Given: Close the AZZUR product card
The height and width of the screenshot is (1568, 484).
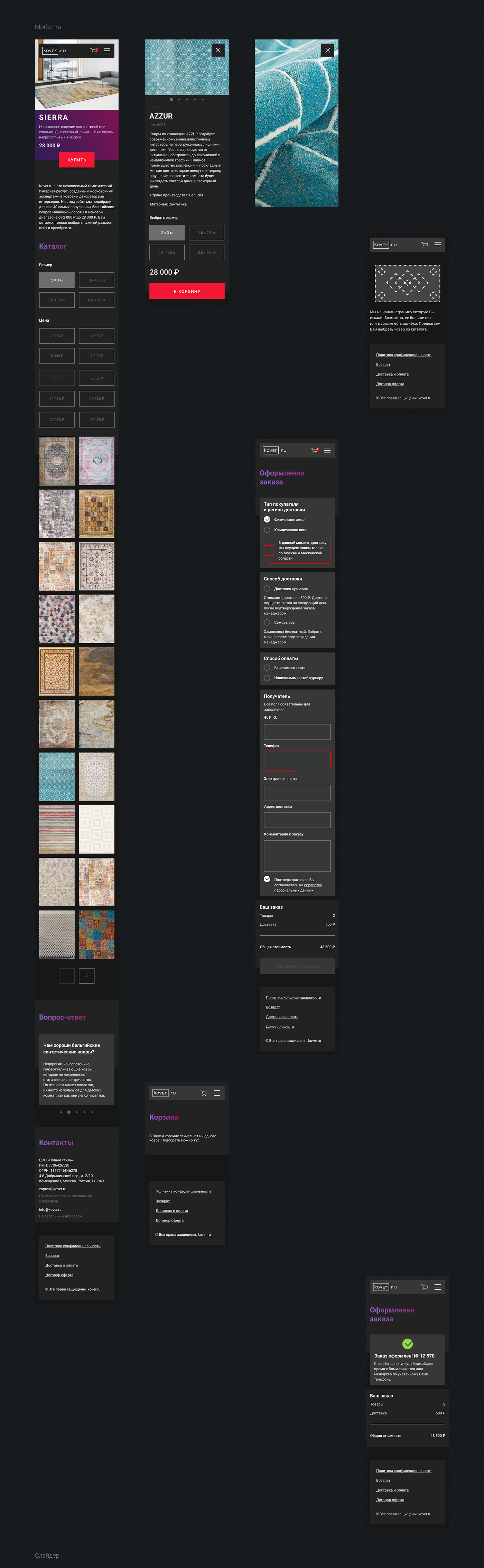Looking at the screenshot, I should 218,50.
